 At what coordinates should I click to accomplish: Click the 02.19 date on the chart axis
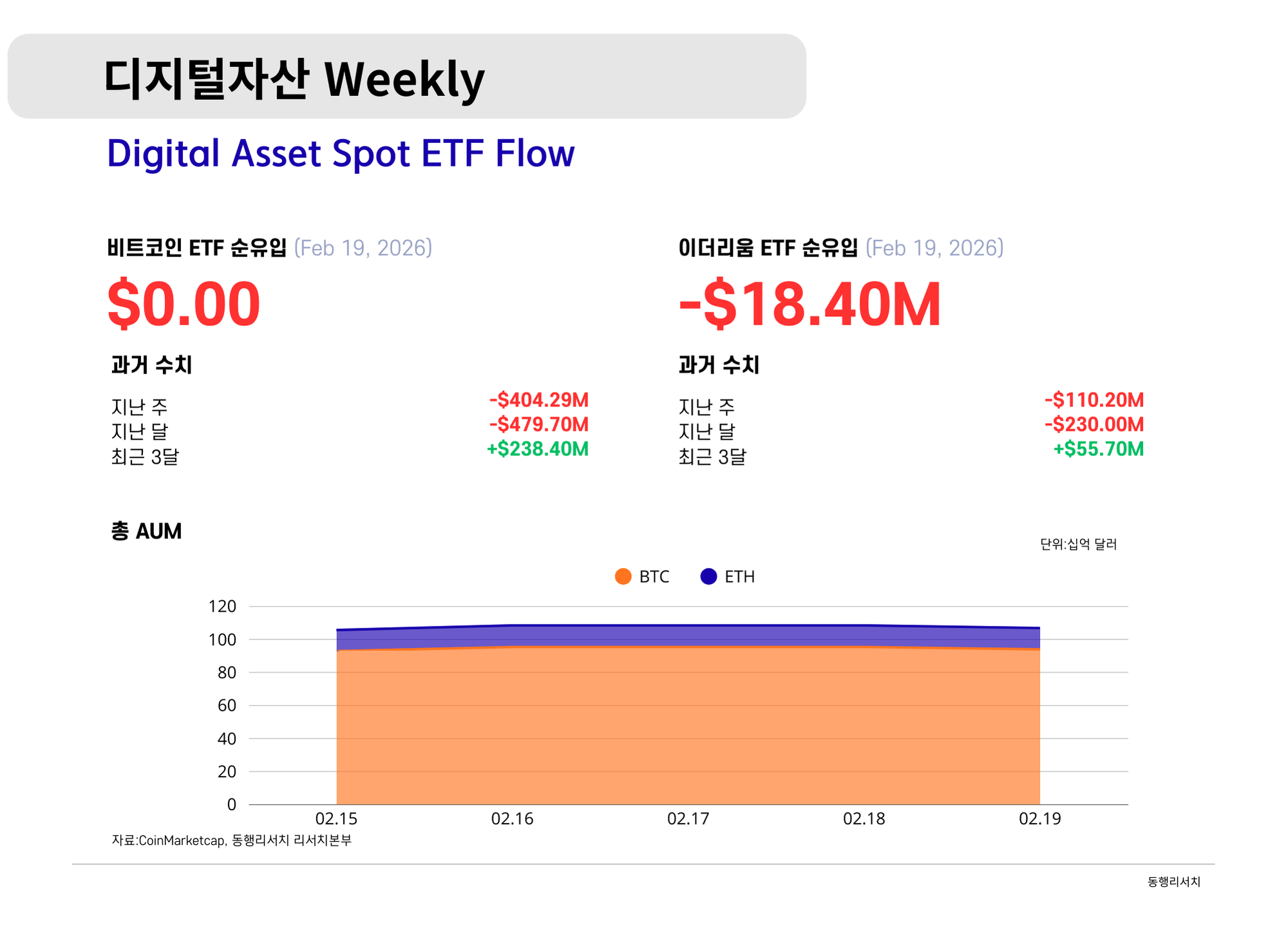[x=1039, y=818]
